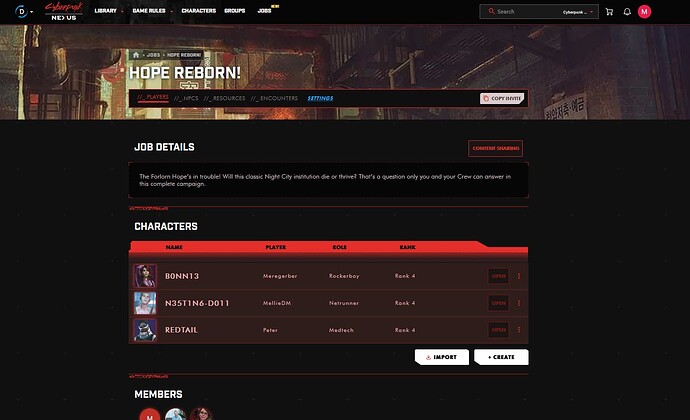The height and width of the screenshot is (420, 690).
Task: Switch to the Encounters tab
Action: click(274, 98)
